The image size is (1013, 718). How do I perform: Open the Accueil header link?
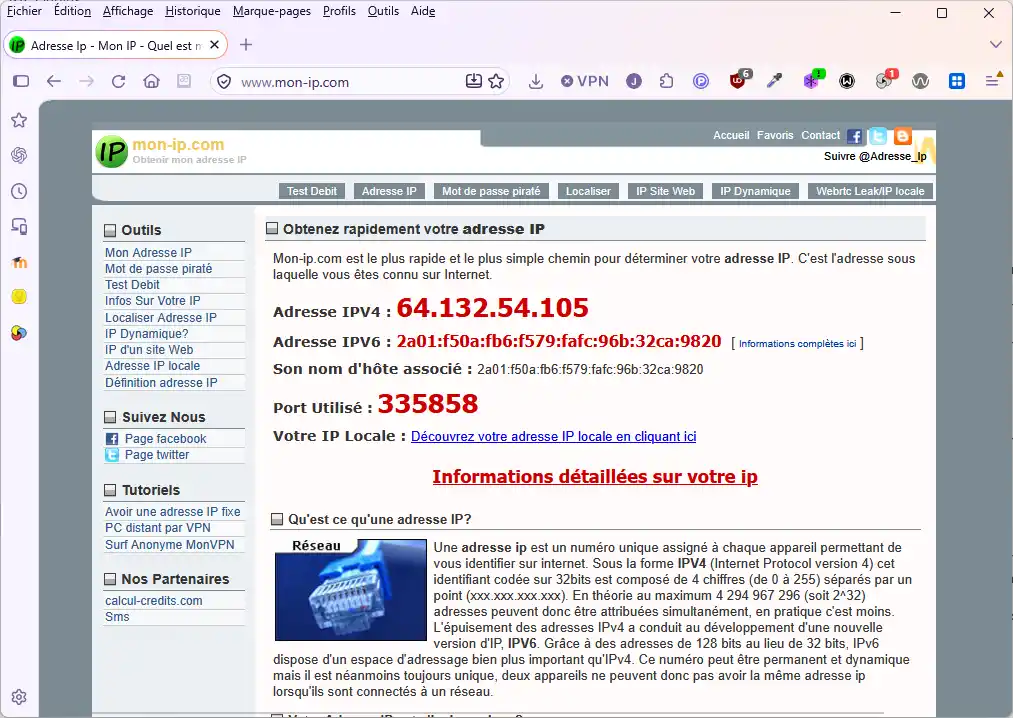click(x=731, y=135)
